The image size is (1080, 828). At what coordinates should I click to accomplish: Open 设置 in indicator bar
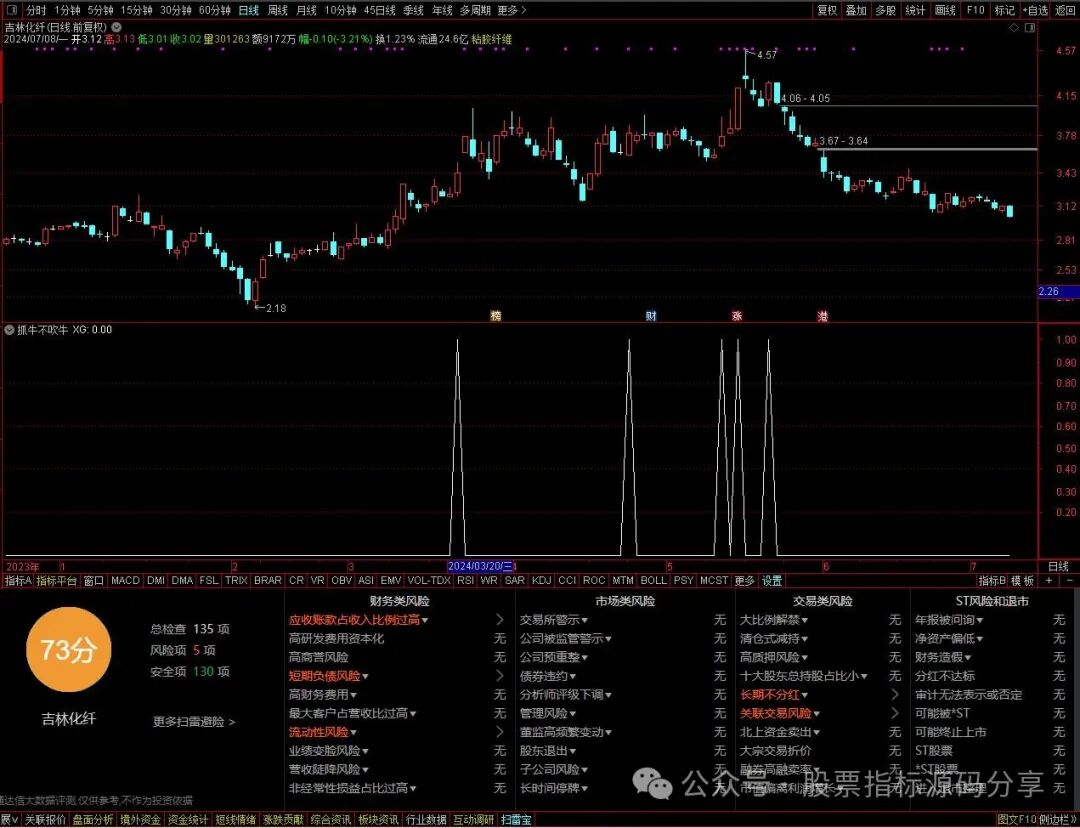pos(771,581)
